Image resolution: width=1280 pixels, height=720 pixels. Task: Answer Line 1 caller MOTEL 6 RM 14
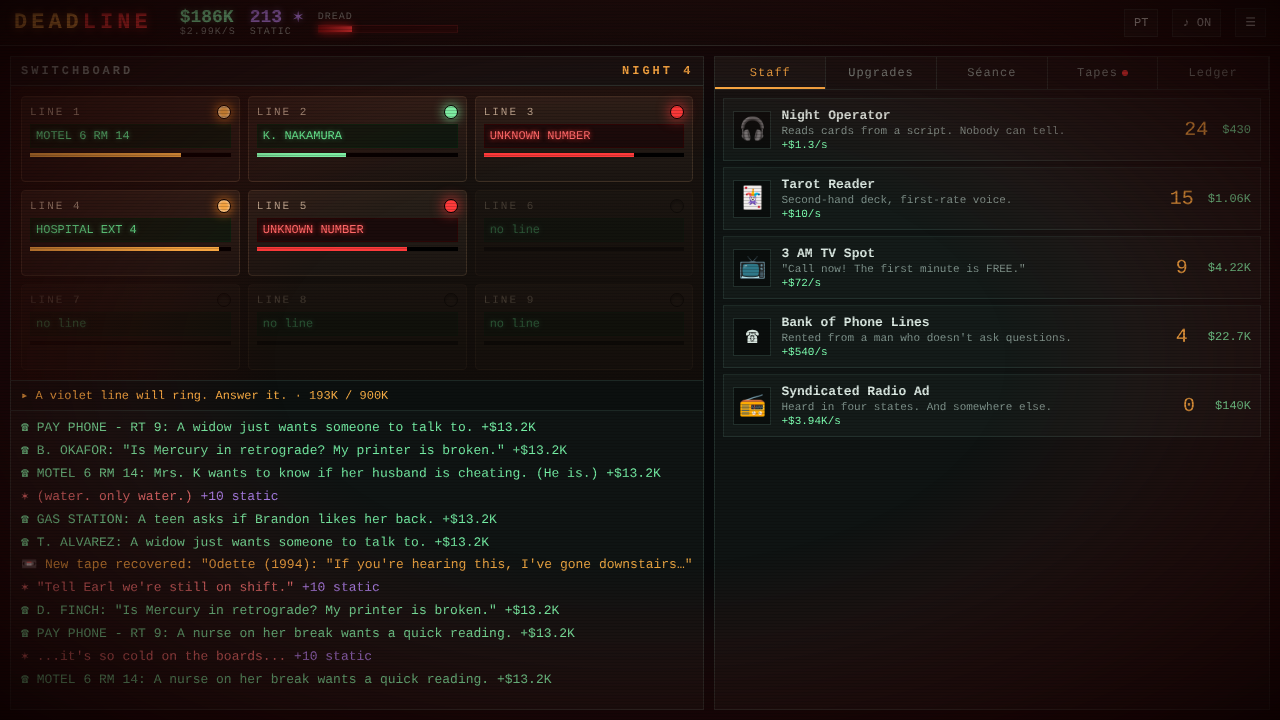(x=130, y=139)
